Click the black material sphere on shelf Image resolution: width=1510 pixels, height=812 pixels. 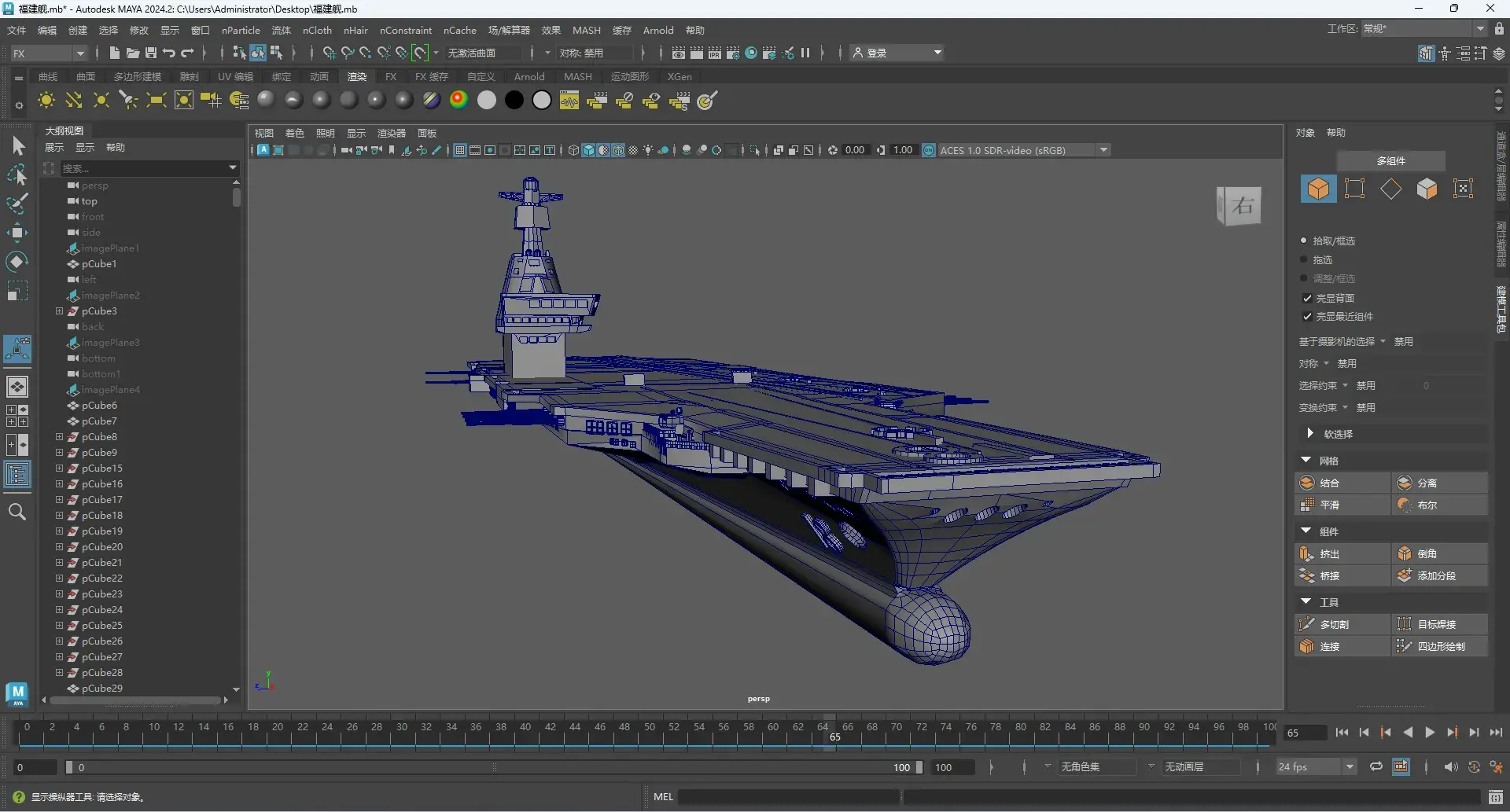click(x=514, y=100)
